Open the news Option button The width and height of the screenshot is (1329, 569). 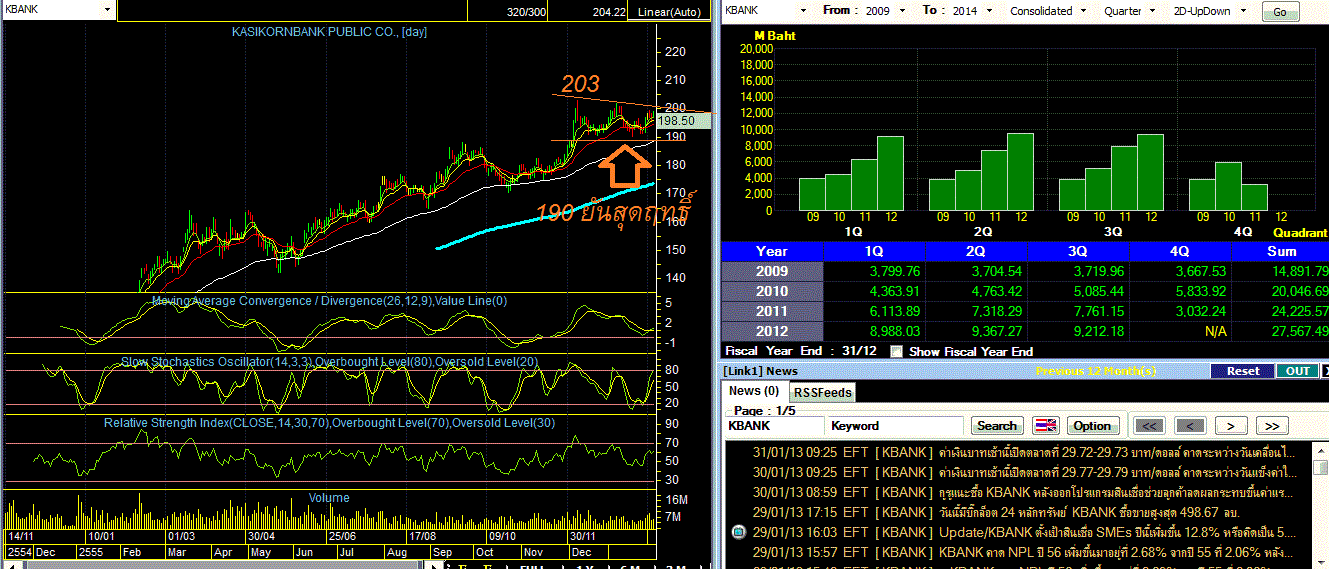pos(1092,425)
